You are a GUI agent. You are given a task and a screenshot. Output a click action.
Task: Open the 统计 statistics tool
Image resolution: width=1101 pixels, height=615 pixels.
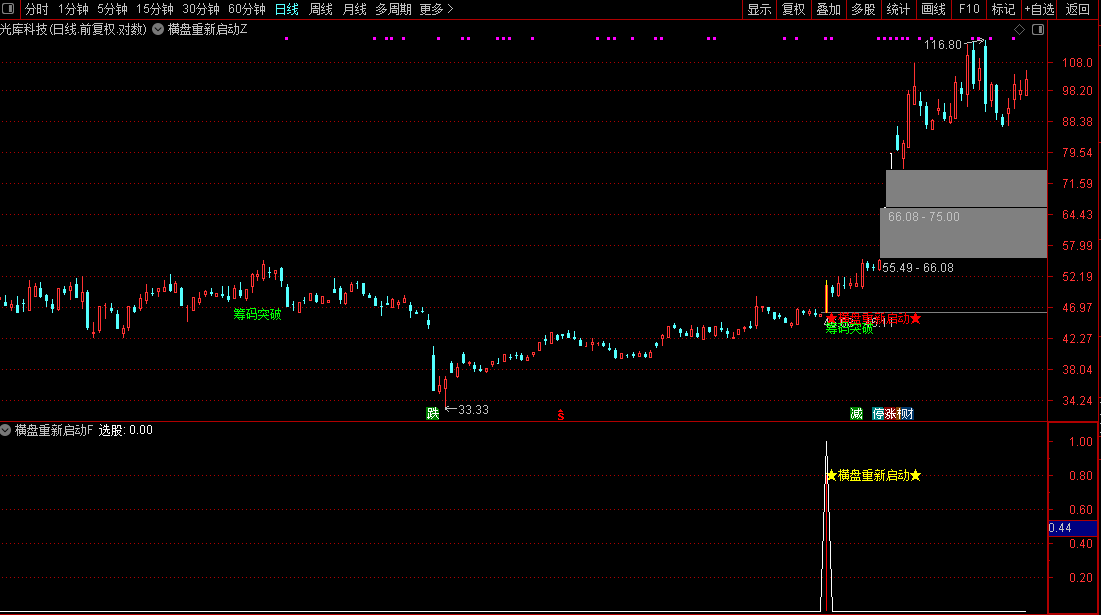click(898, 9)
